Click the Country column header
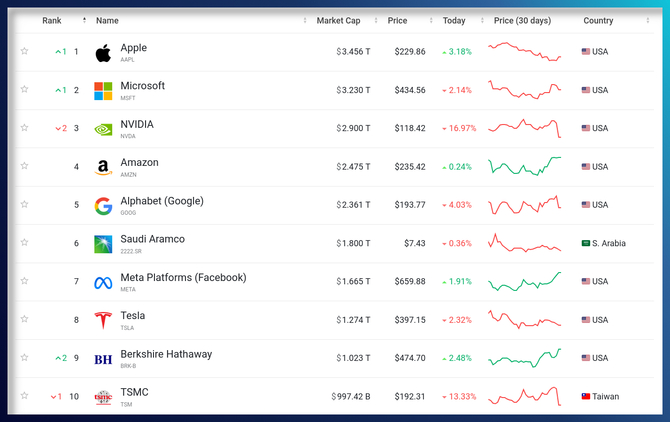 (598, 21)
